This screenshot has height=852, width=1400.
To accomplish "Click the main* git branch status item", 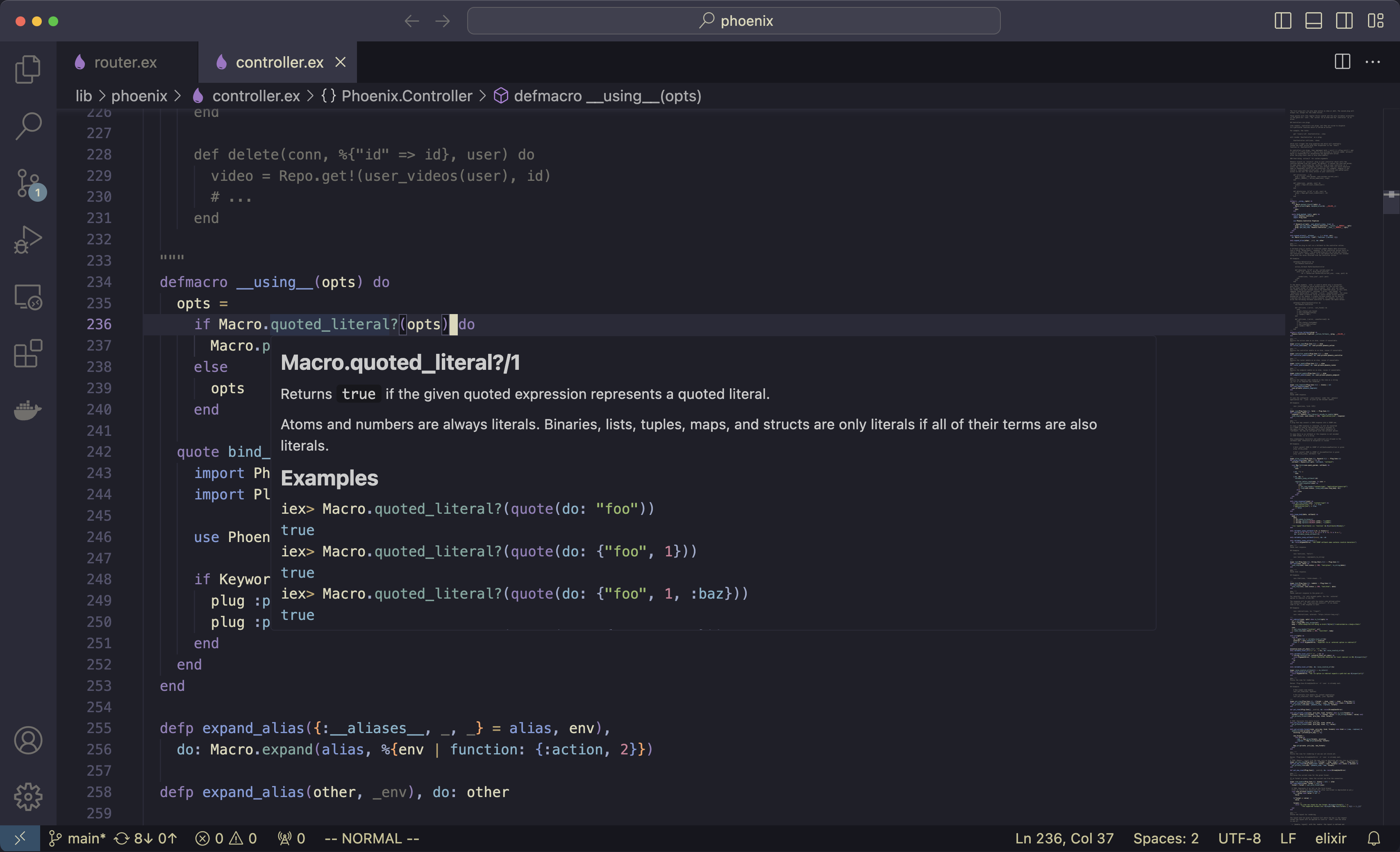I will (x=78, y=838).
